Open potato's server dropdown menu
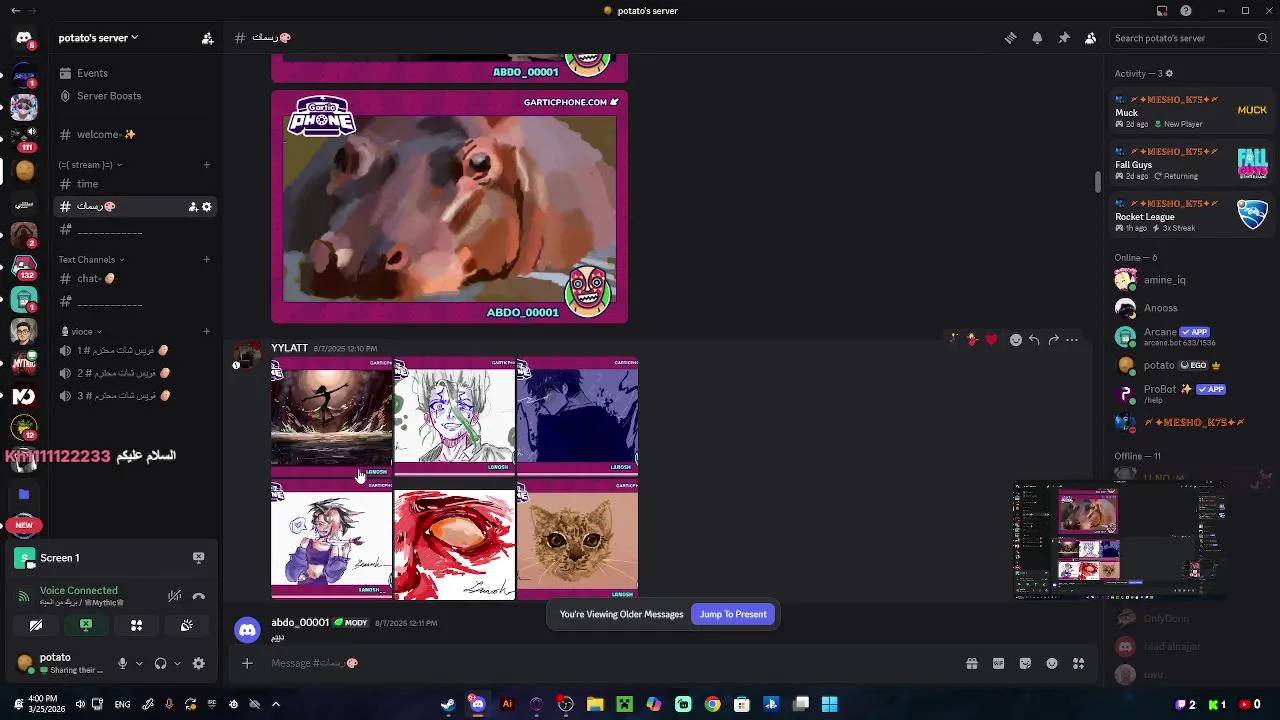 click(x=98, y=38)
